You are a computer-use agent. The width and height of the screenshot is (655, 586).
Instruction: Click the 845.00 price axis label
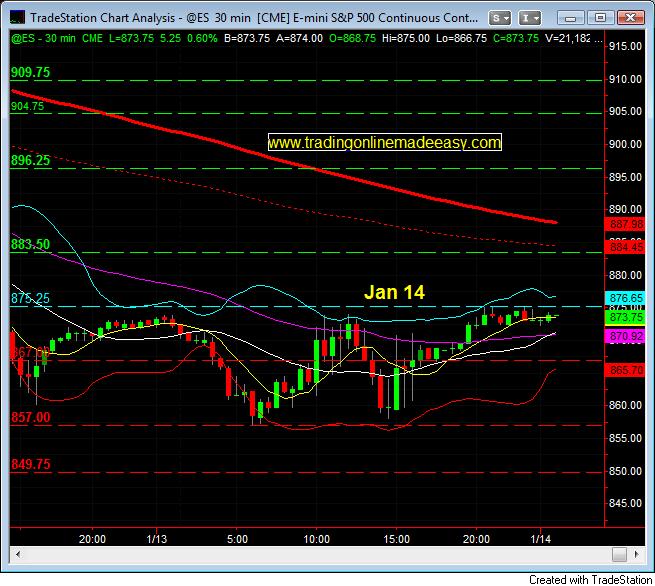[x=625, y=503]
